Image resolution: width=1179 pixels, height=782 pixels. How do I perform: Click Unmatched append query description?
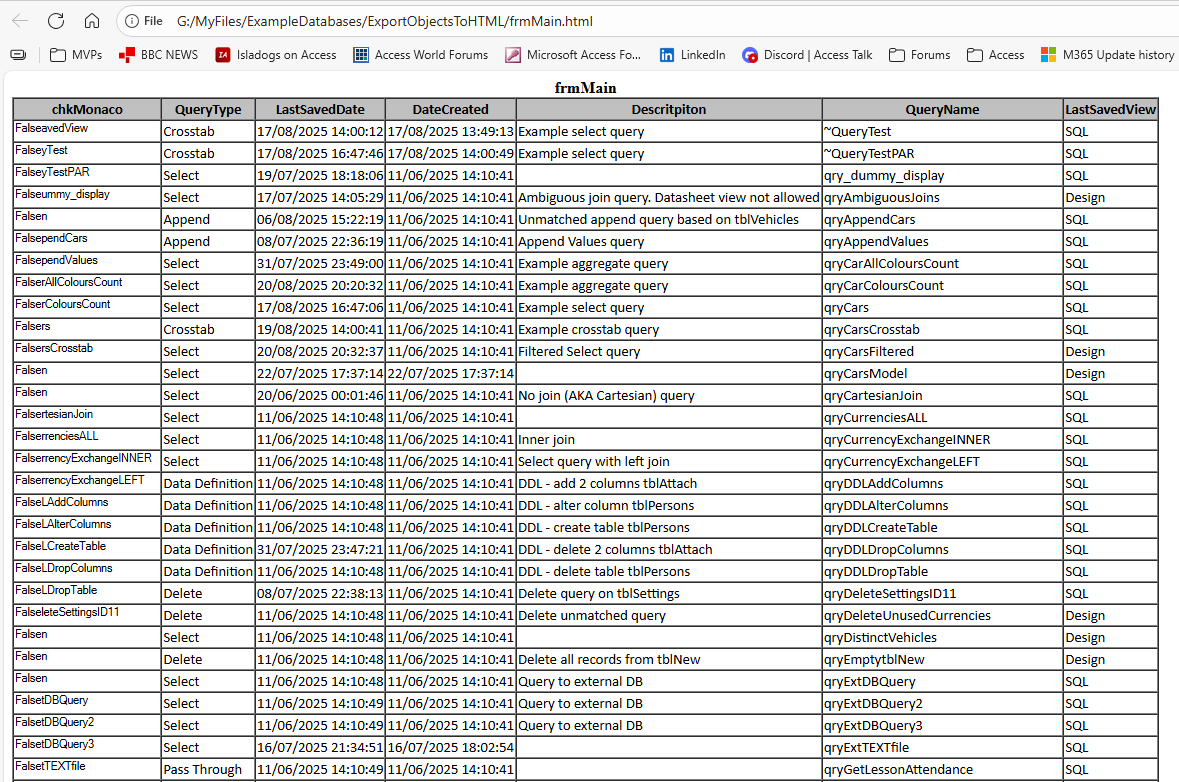click(669, 220)
